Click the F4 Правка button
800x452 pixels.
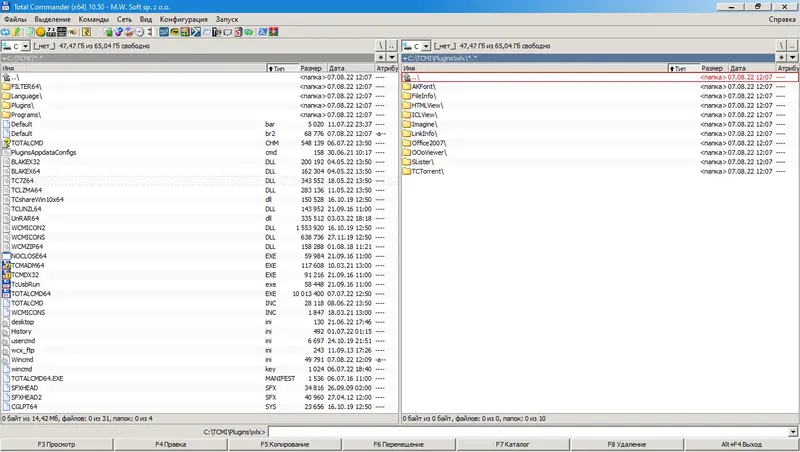(170, 444)
